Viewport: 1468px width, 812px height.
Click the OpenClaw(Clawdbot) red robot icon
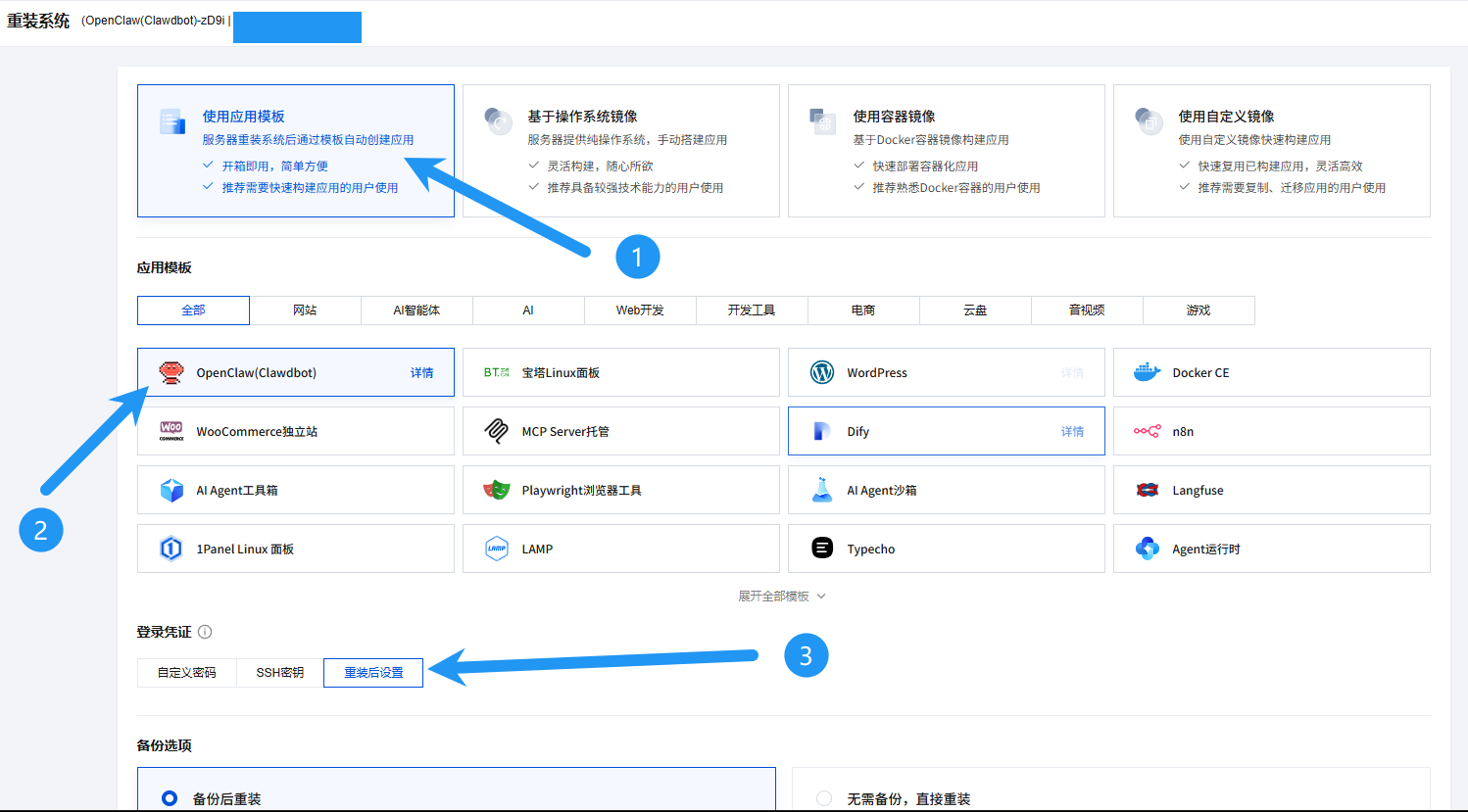click(171, 372)
